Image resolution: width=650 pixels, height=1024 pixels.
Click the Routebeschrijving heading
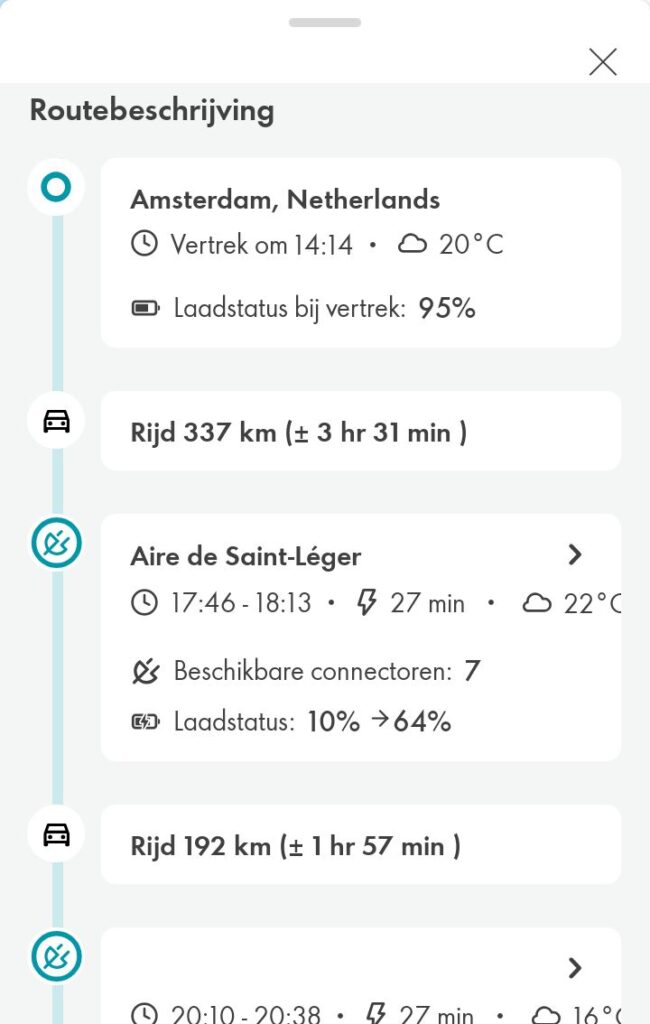(152, 110)
